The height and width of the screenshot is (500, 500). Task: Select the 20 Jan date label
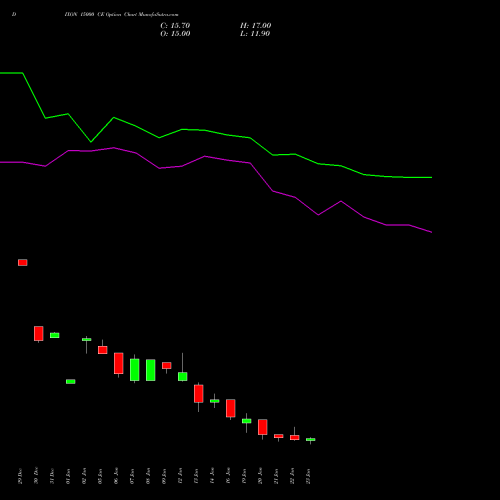pos(260,476)
